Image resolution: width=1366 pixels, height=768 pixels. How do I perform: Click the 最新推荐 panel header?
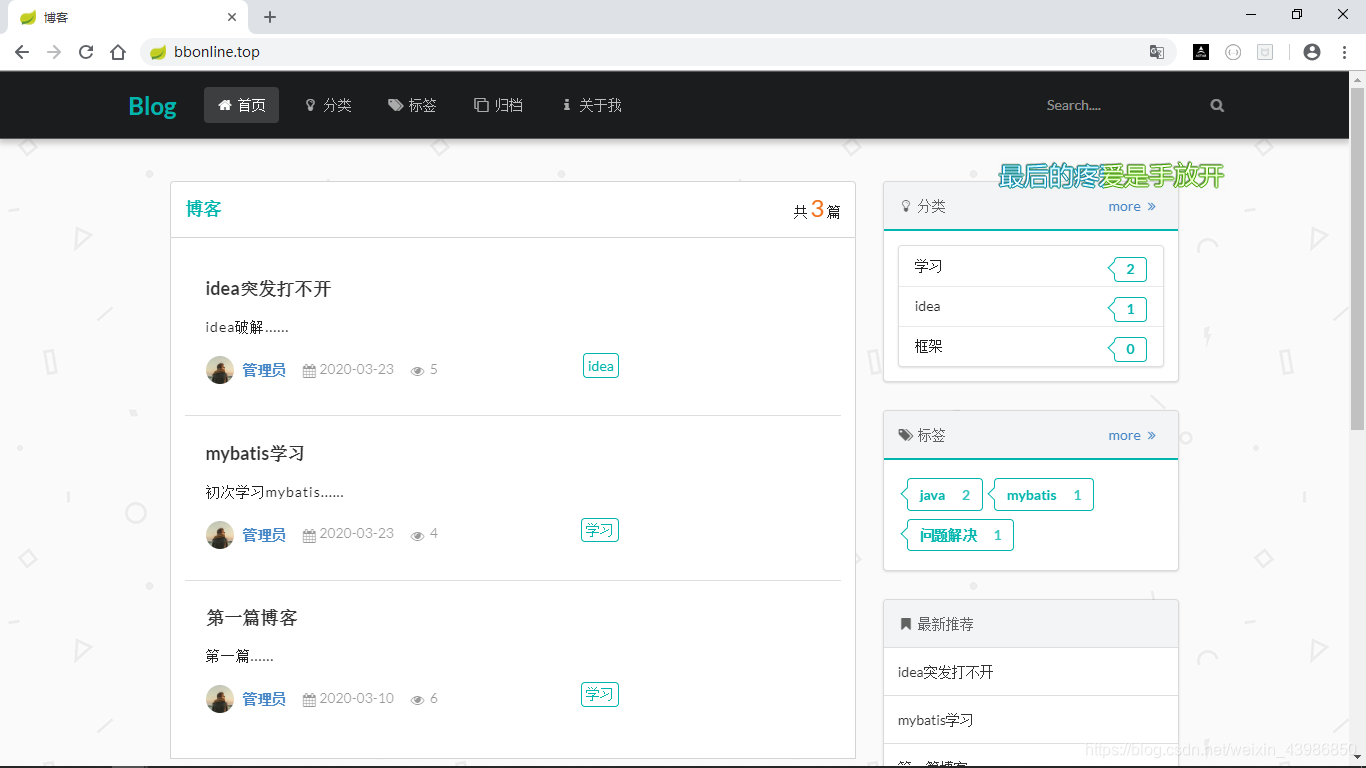click(x=1031, y=624)
